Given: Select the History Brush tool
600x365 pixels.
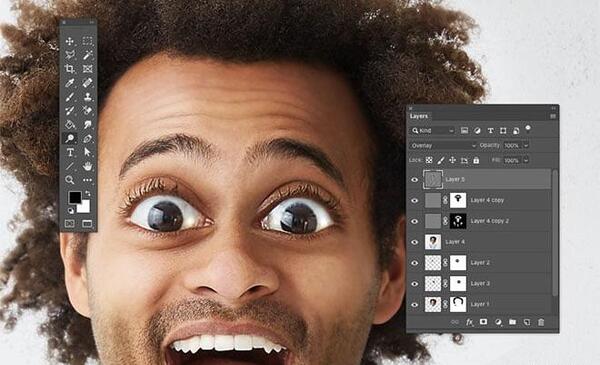Looking at the screenshot, I should point(70,111).
